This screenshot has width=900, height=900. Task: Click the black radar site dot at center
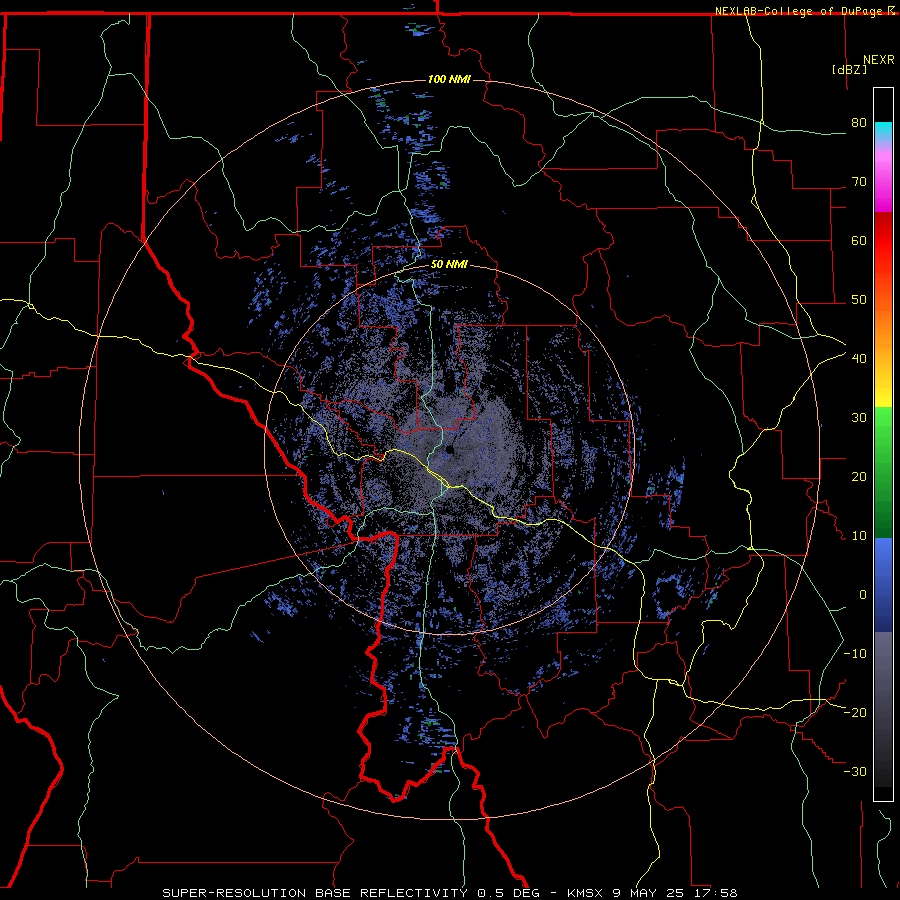(449, 449)
